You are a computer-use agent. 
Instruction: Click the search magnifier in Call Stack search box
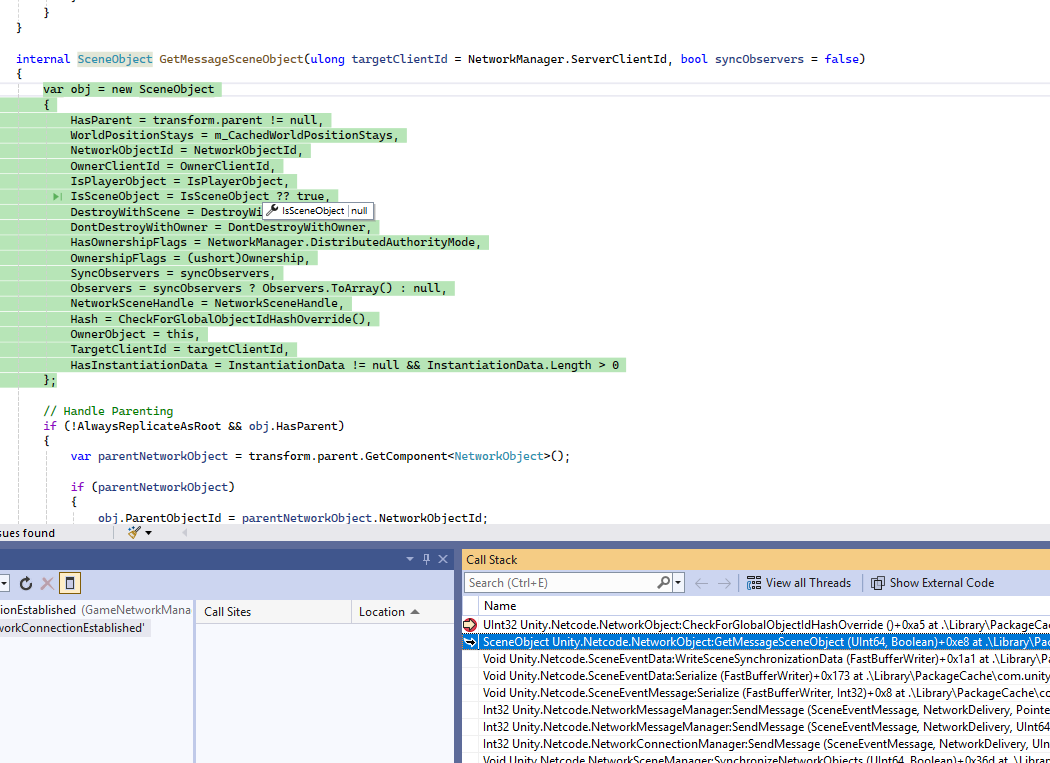pos(662,582)
